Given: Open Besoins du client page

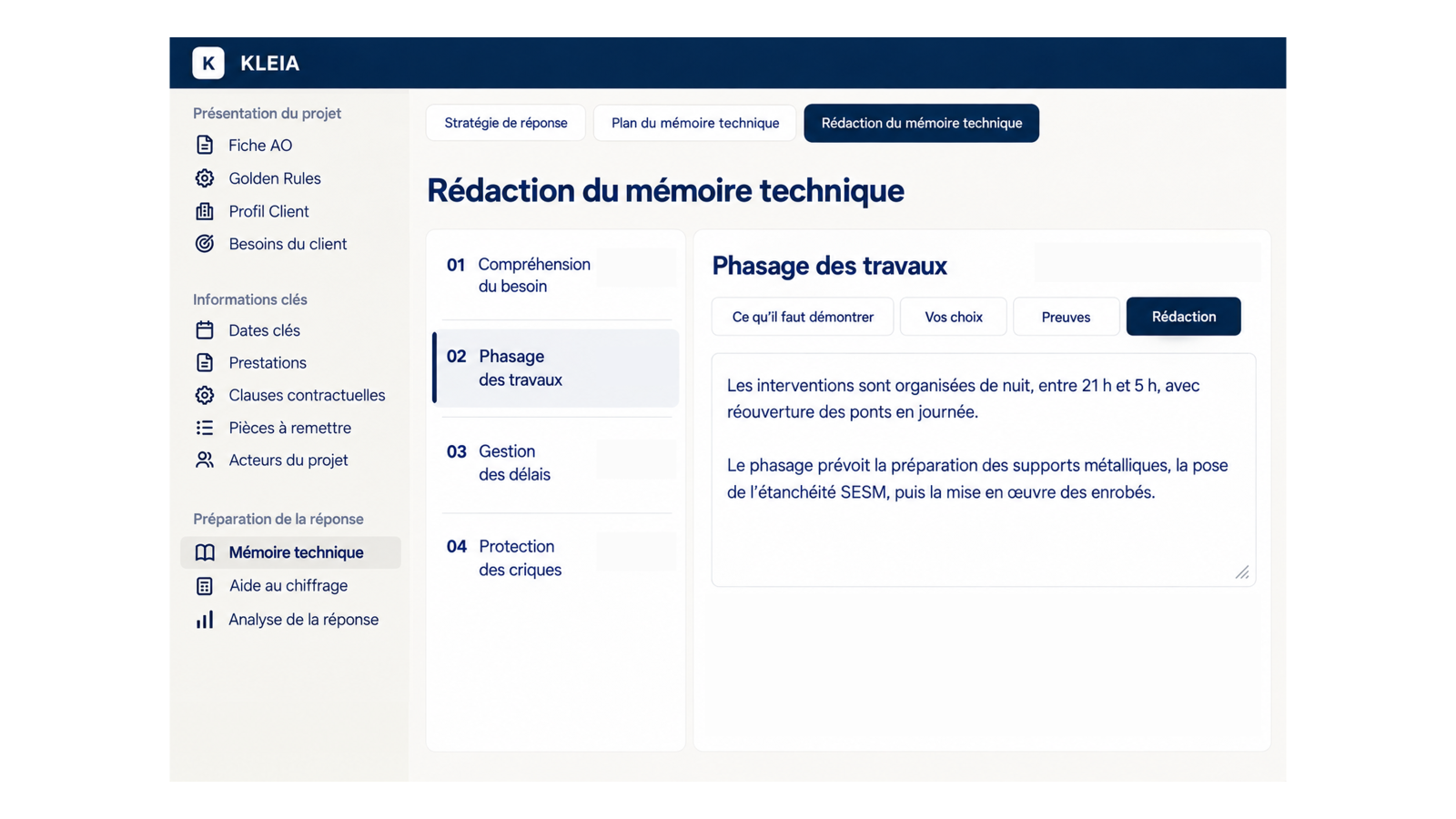Looking at the screenshot, I should 288,244.
